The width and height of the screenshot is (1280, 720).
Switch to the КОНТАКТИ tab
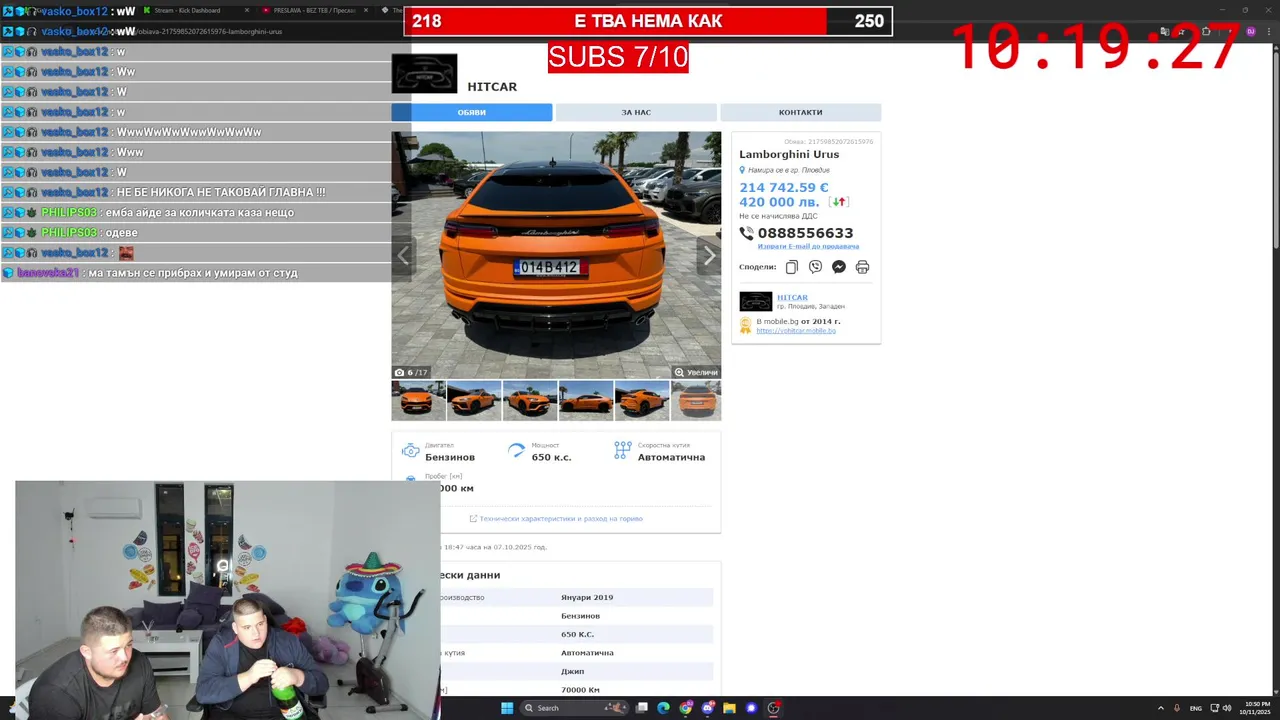click(x=800, y=112)
